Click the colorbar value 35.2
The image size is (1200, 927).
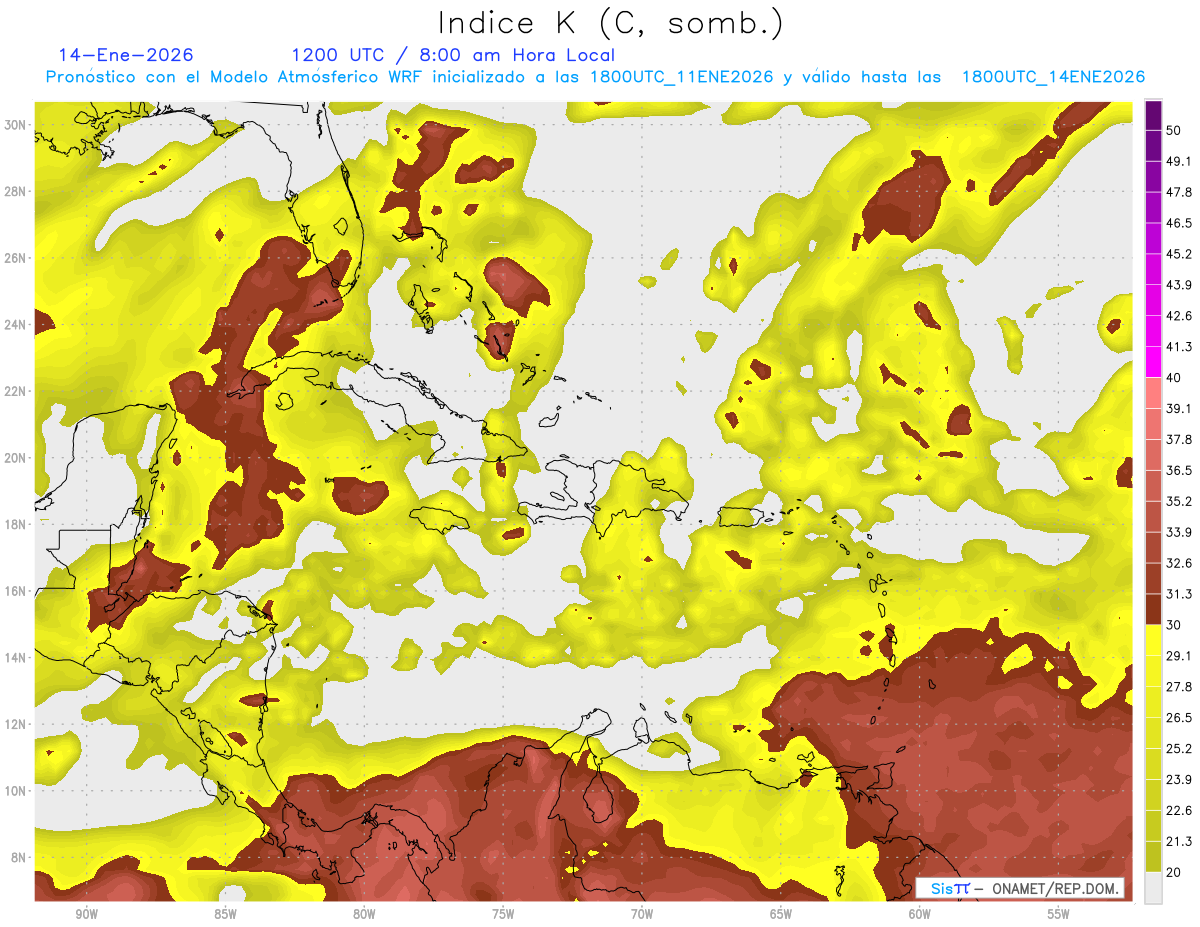click(x=1179, y=501)
